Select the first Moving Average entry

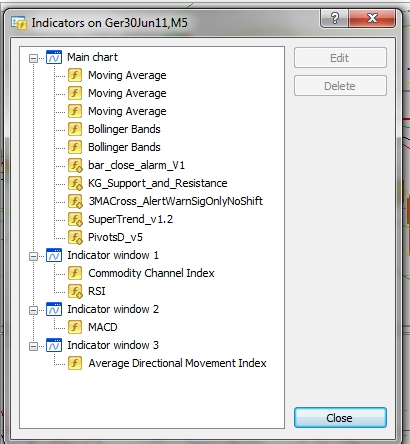click(127, 75)
